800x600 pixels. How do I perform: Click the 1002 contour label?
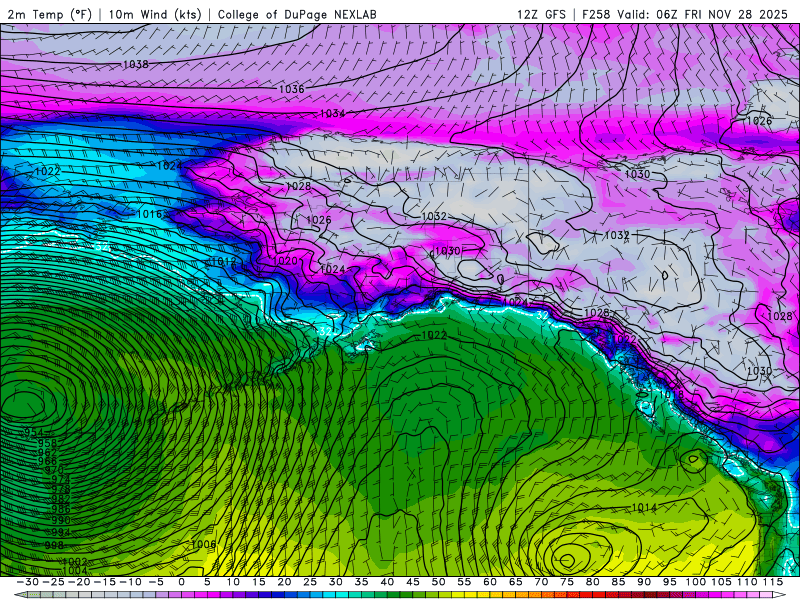74,561
